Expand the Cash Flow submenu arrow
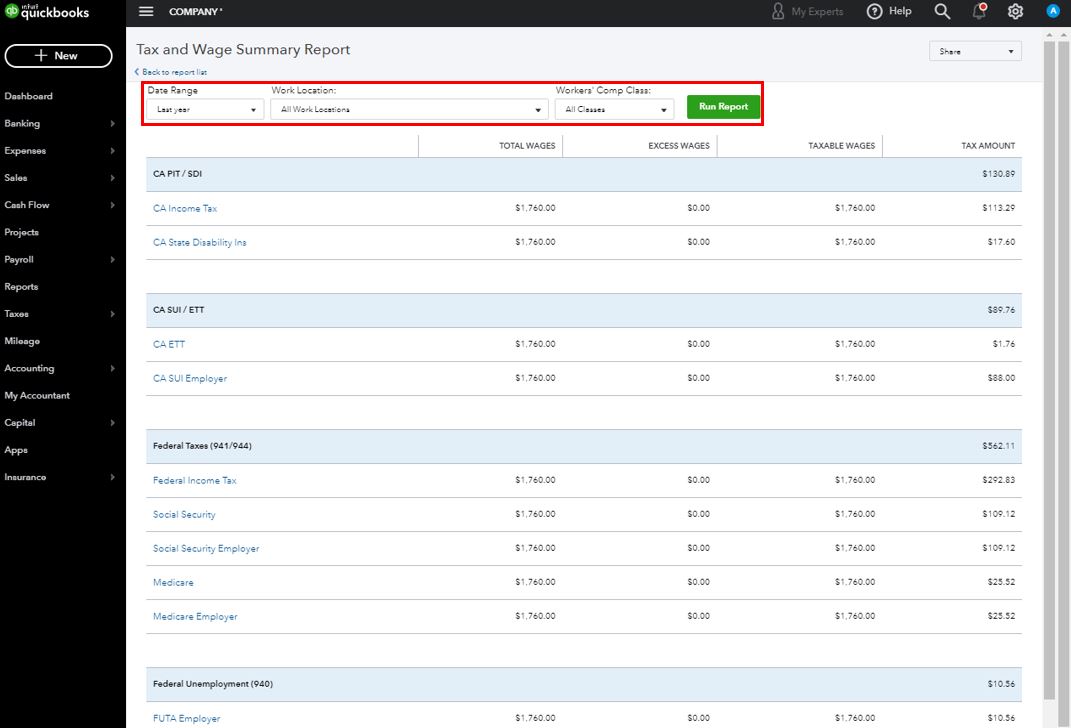Viewport: 1071px width, 728px height. click(113, 205)
